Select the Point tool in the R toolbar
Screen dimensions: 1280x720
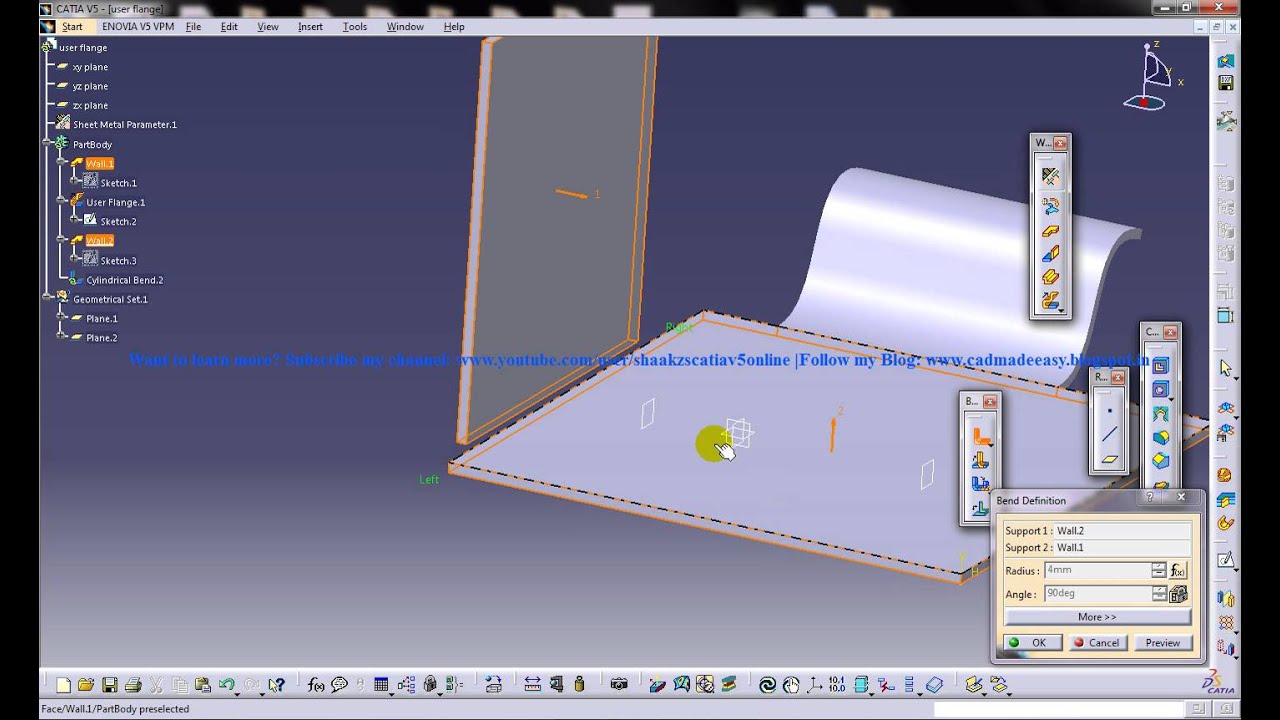click(1109, 411)
